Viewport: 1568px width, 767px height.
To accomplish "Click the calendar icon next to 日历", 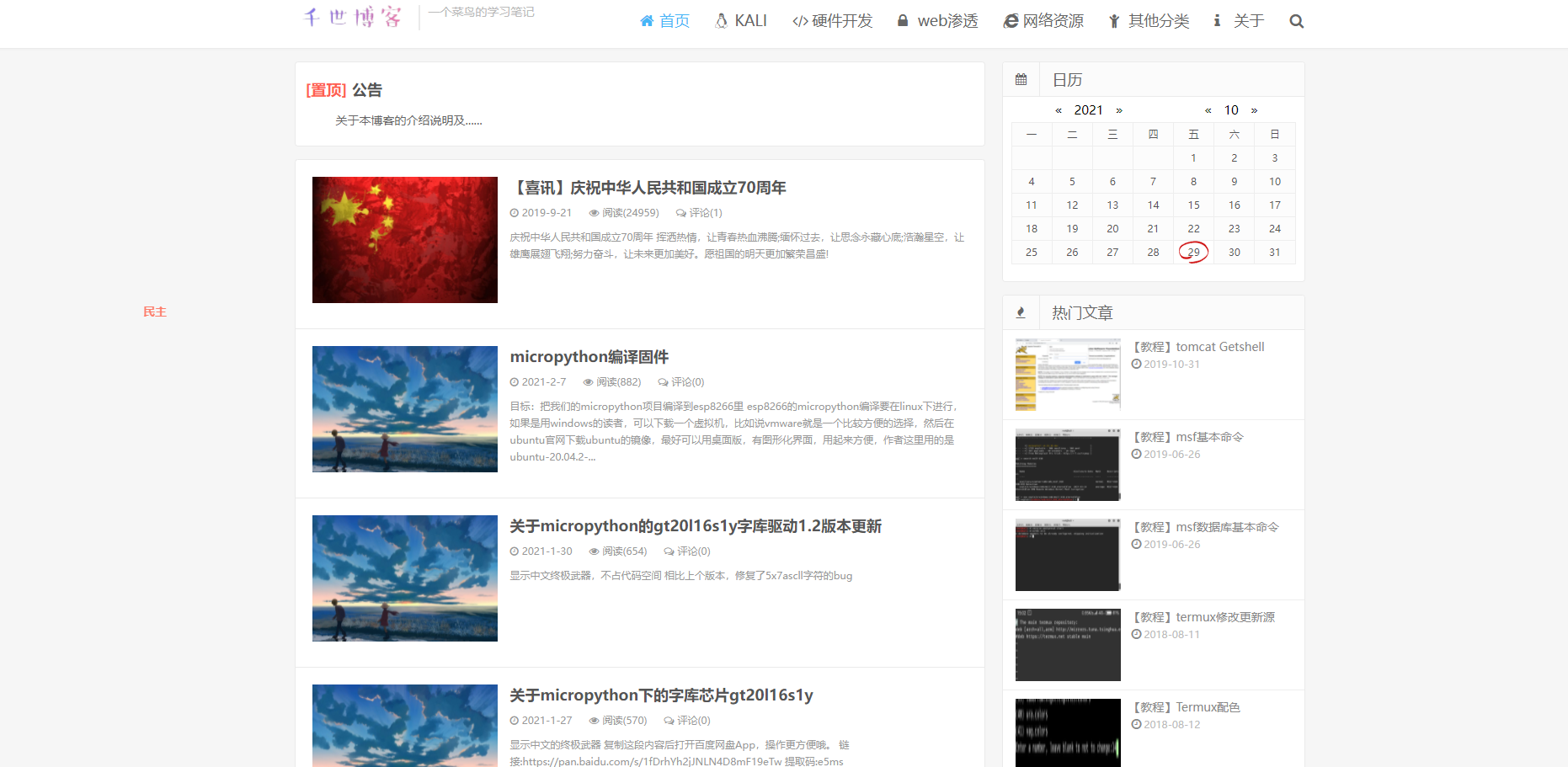I will point(1021,79).
